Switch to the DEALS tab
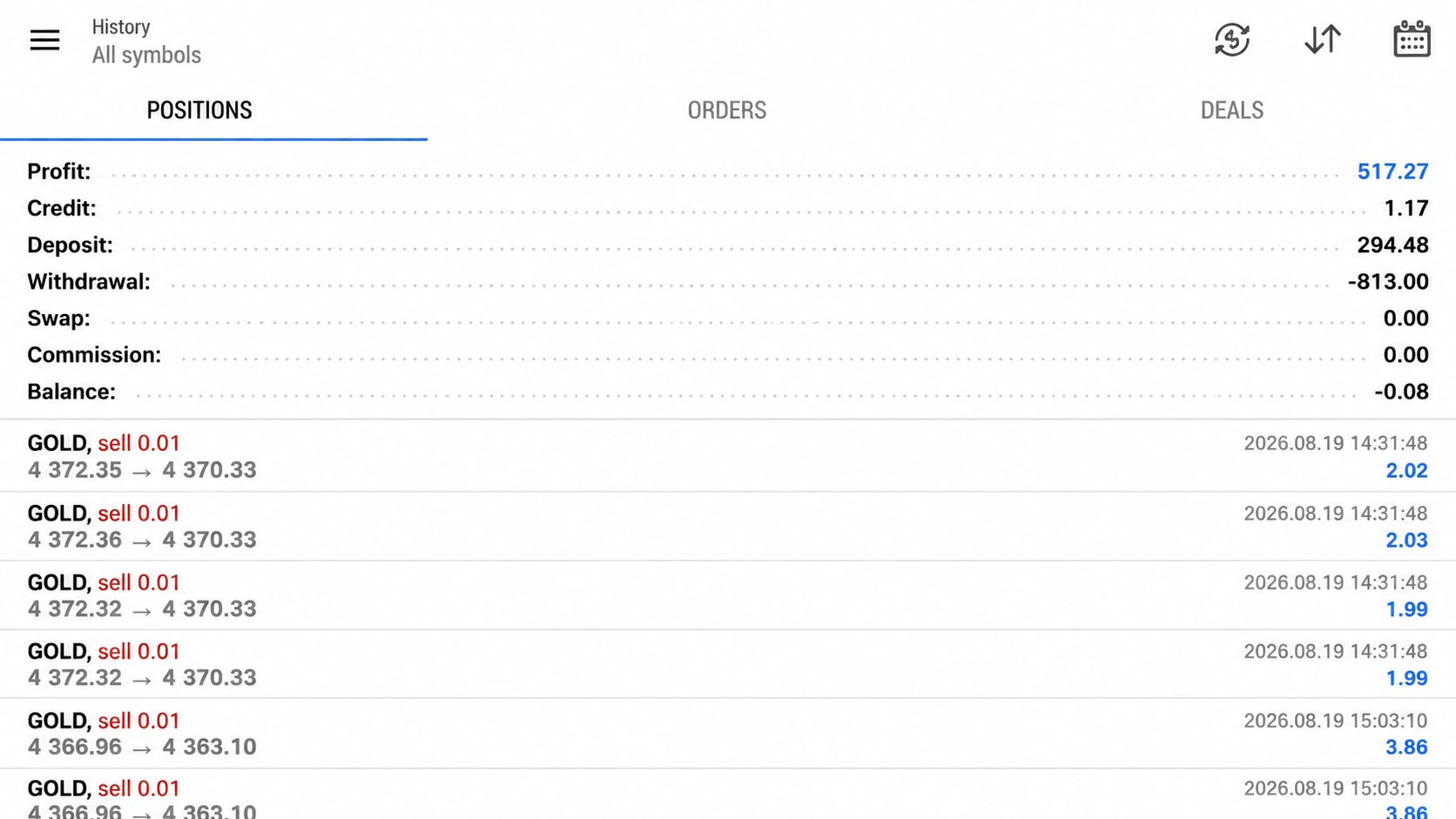Viewport: 1456px width, 819px height. pyautogui.click(x=1231, y=111)
